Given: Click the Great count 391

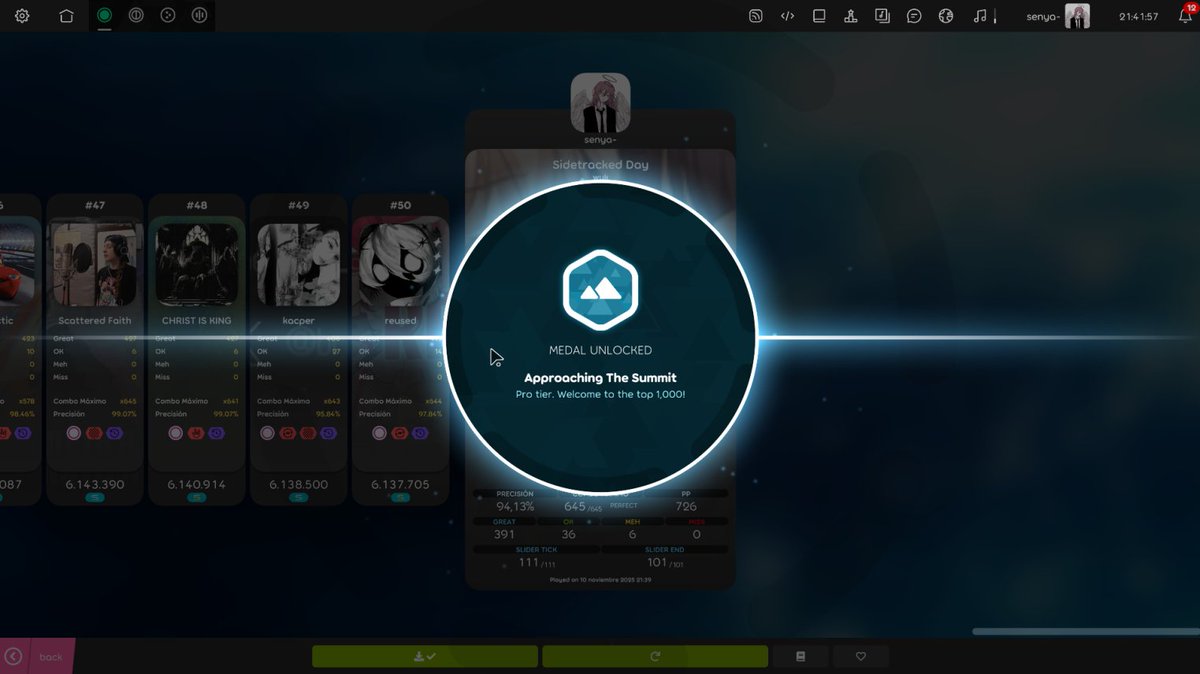Looking at the screenshot, I should 505,534.
